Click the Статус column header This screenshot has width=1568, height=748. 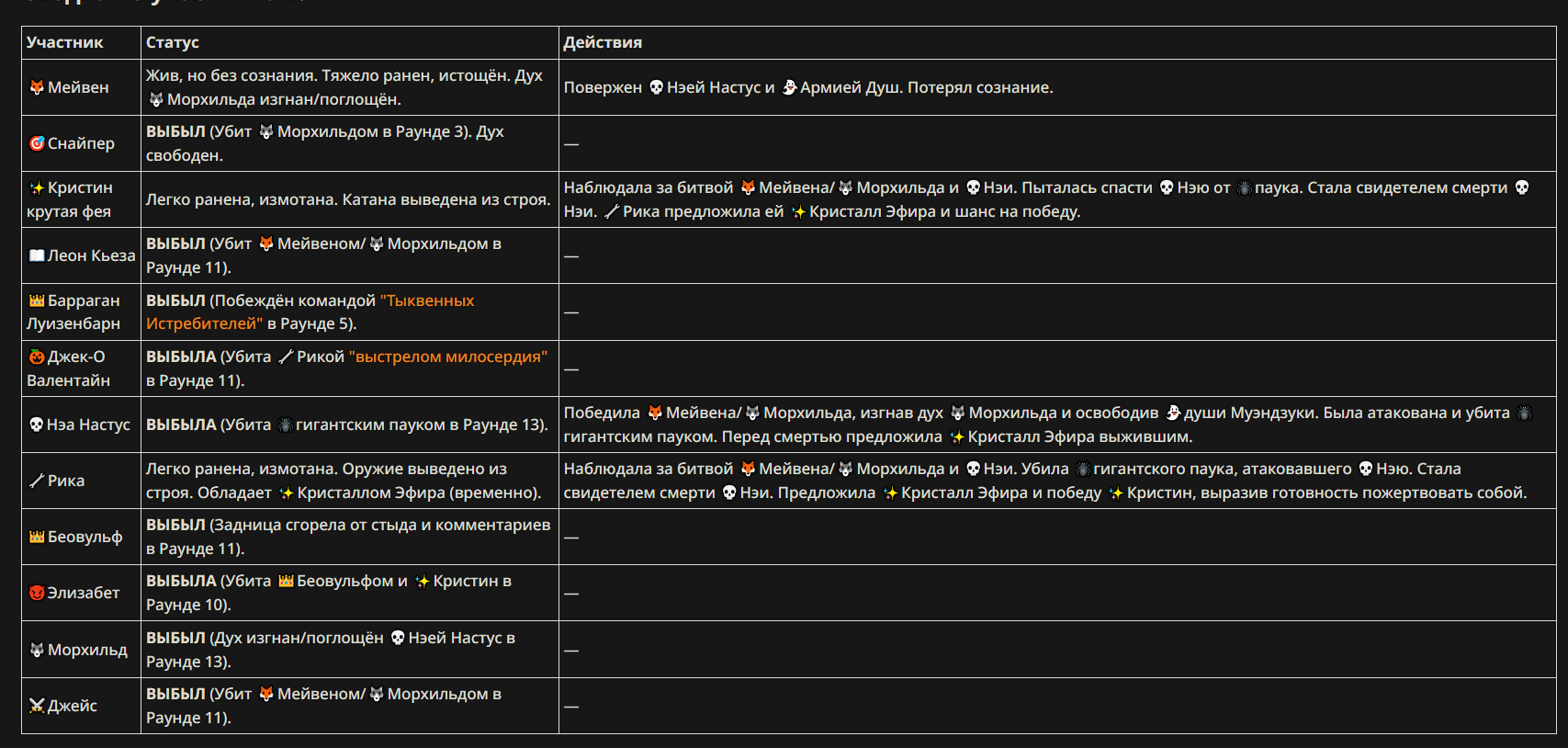[173, 42]
